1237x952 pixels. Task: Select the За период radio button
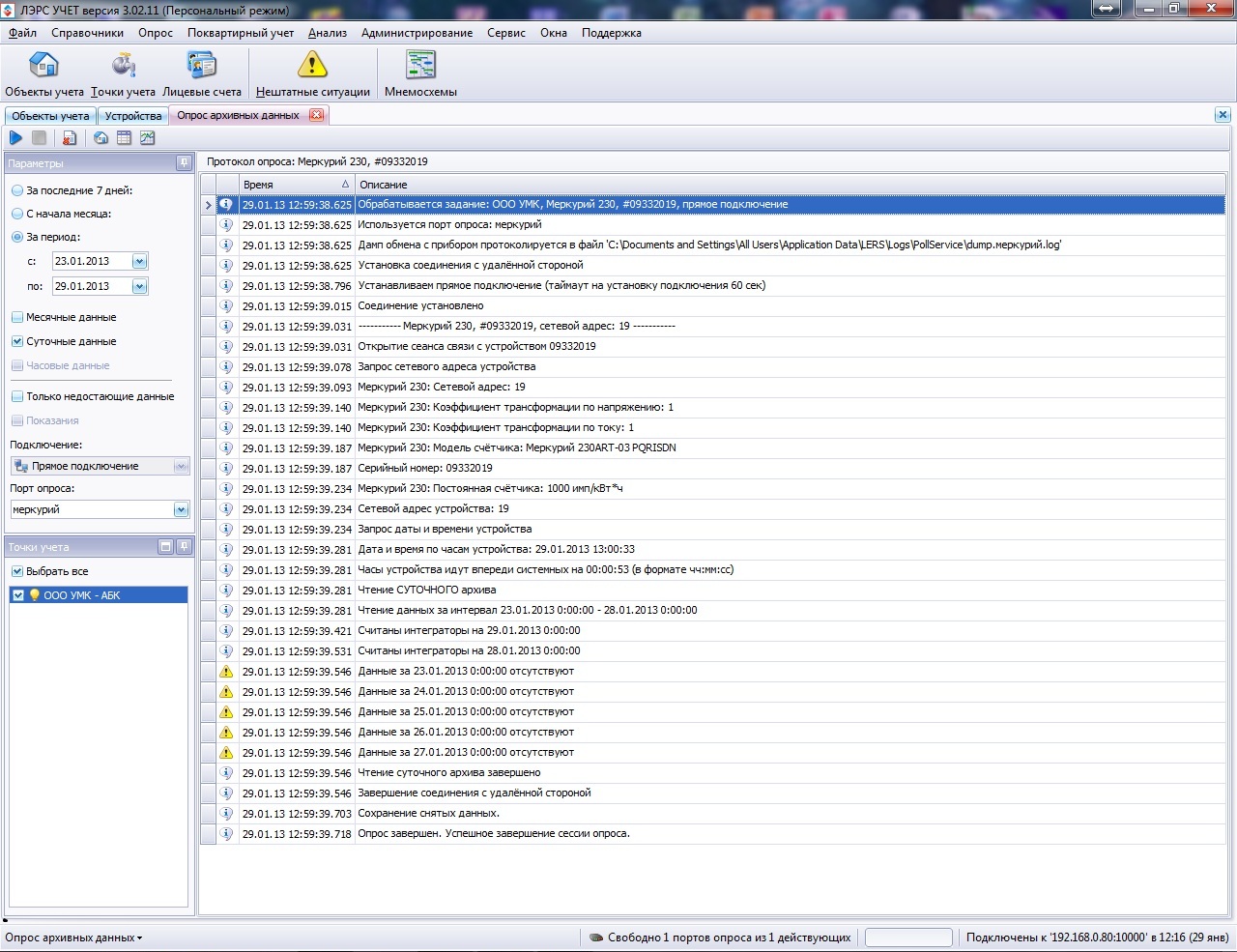pos(17,237)
